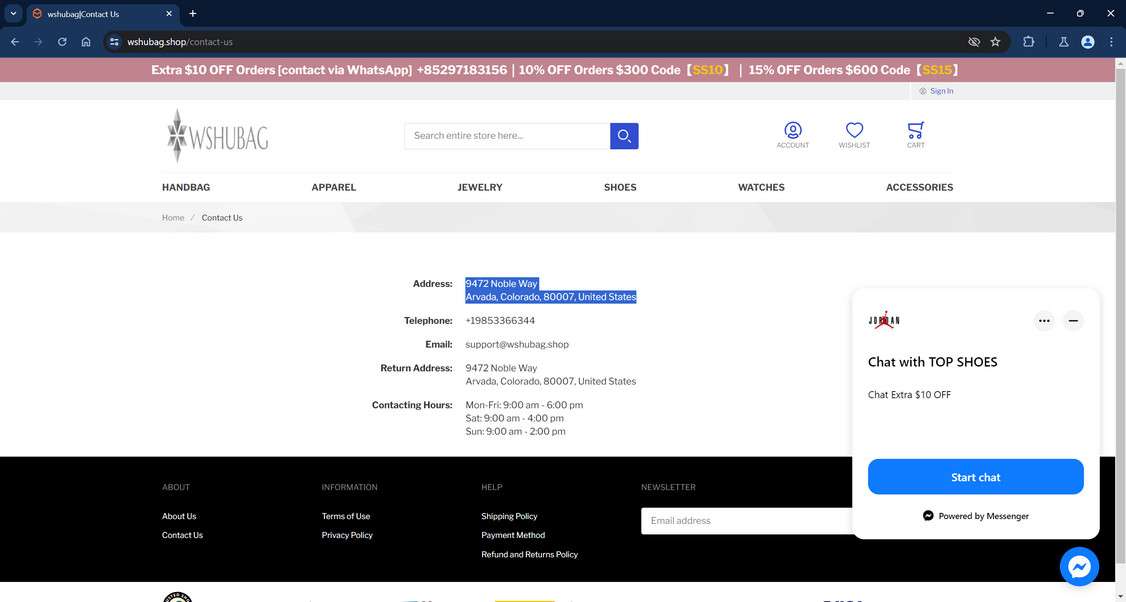Click the telephone number +19853366344
The height and width of the screenshot is (602, 1126).
pos(500,320)
